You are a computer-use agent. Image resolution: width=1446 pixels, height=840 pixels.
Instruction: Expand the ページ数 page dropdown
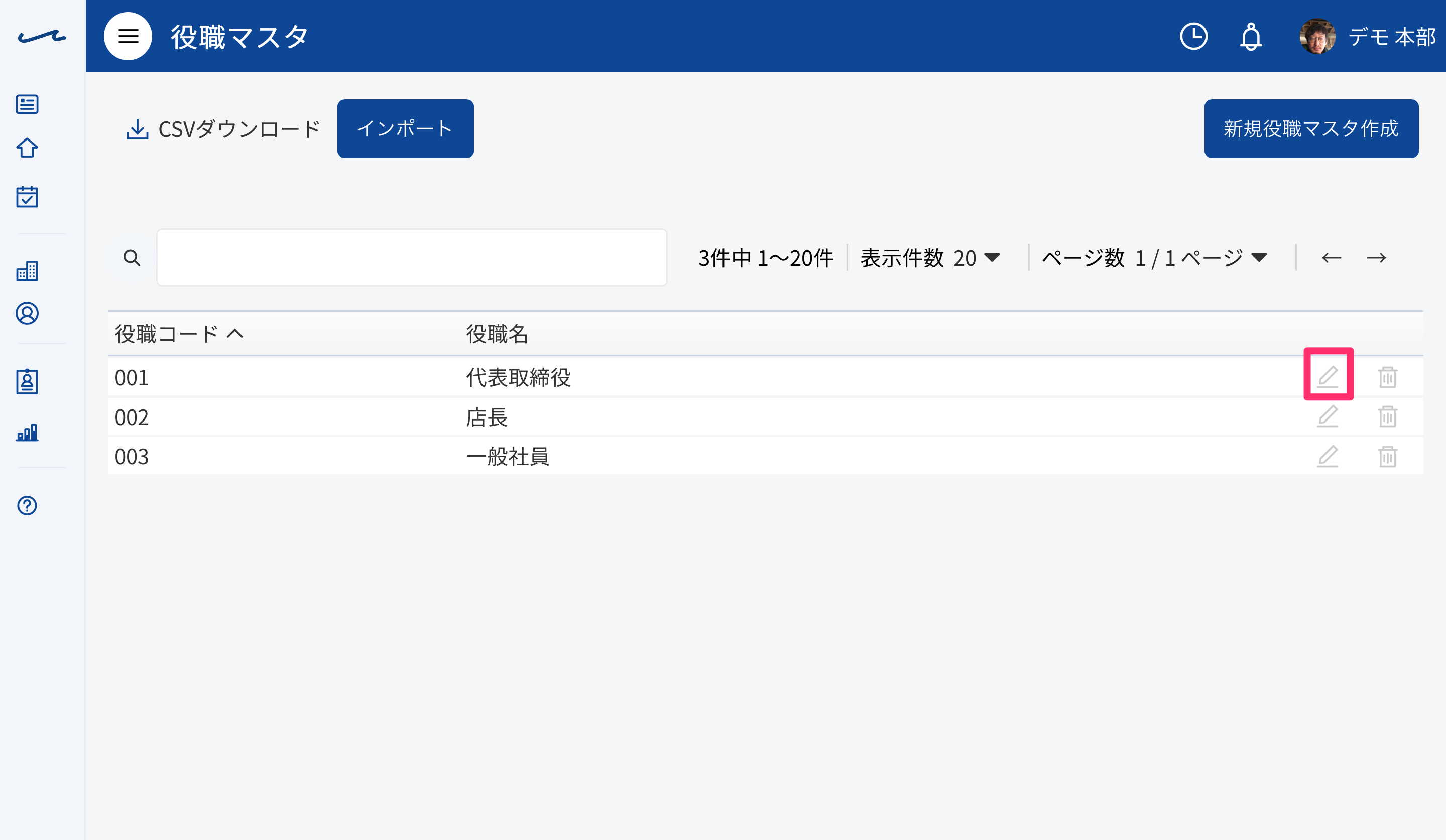point(1154,258)
